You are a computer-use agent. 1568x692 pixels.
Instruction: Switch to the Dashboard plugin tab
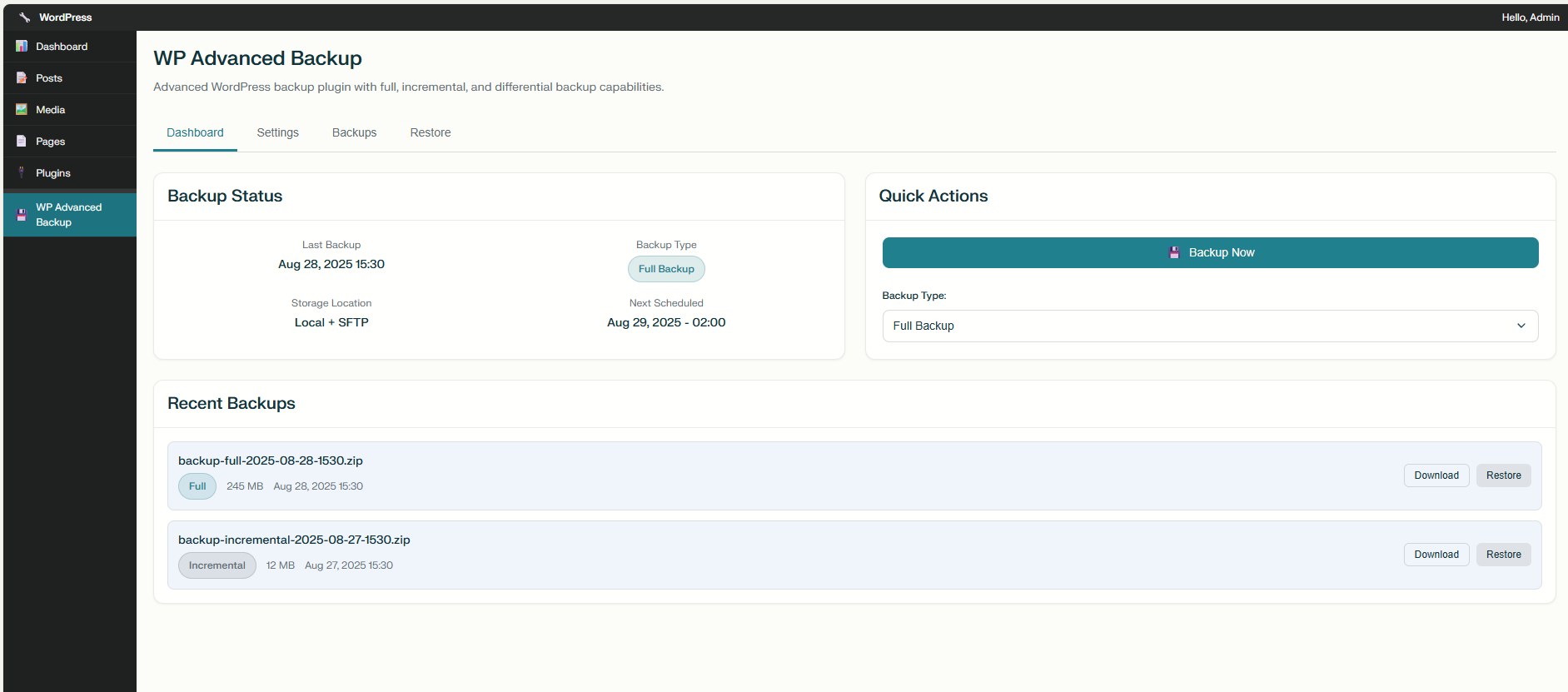[x=195, y=132]
